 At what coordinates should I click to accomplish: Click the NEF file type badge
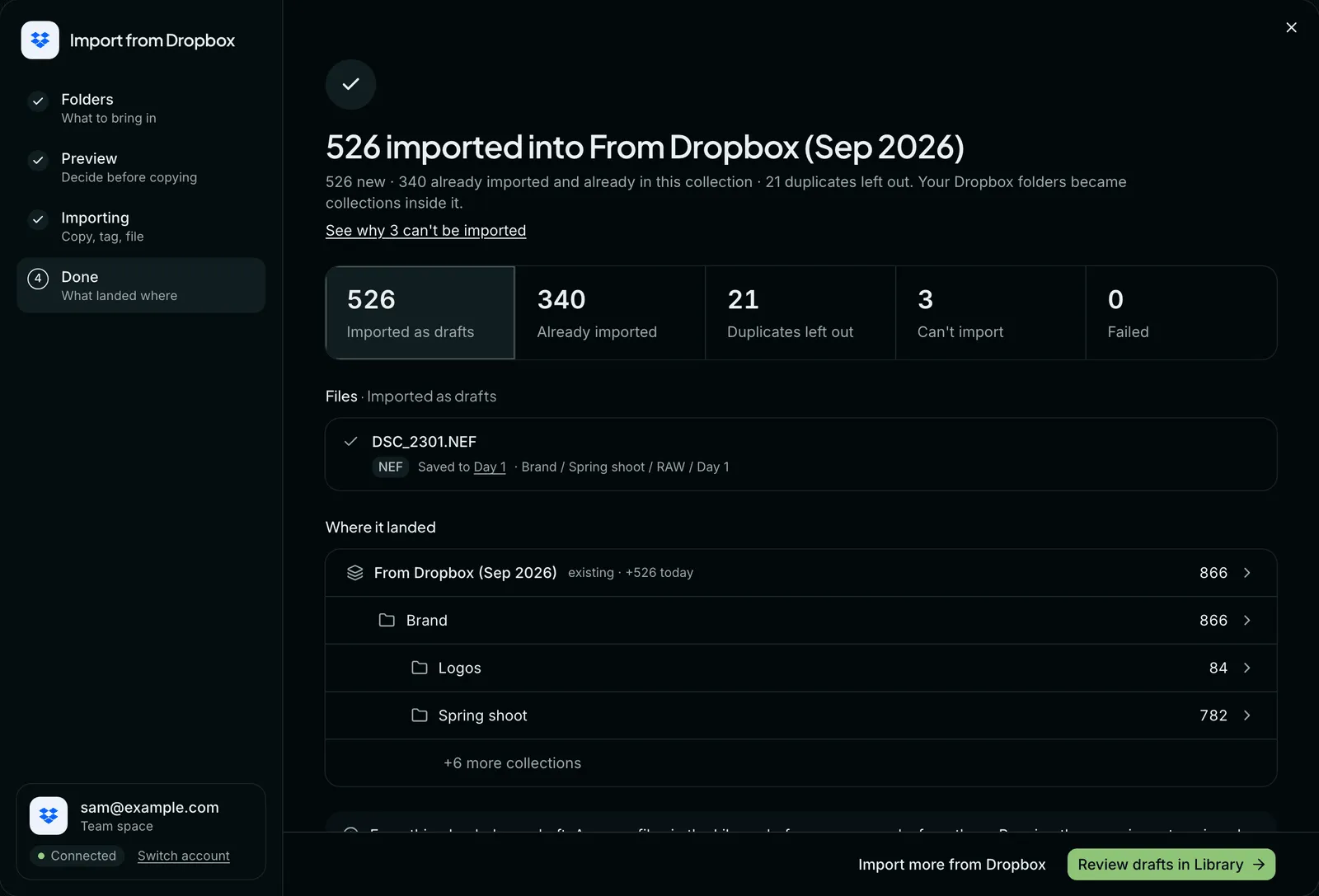[391, 467]
